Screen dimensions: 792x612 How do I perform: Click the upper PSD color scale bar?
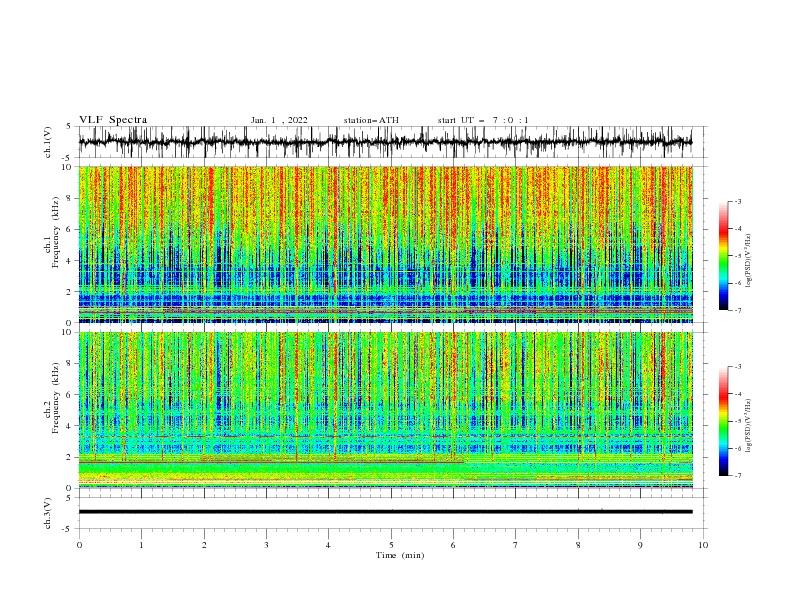(x=723, y=256)
